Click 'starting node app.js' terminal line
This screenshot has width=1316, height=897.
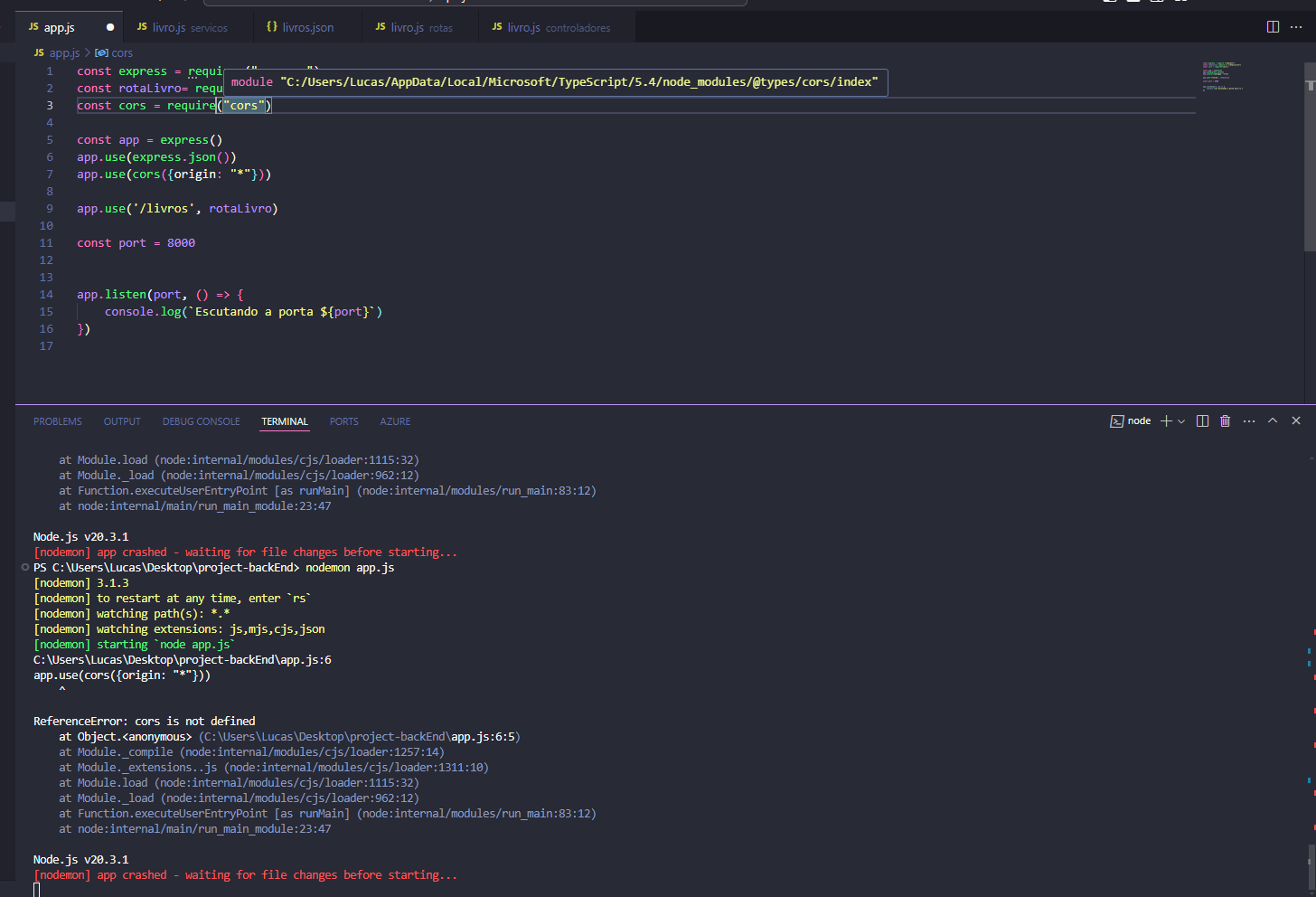tap(134, 645)
